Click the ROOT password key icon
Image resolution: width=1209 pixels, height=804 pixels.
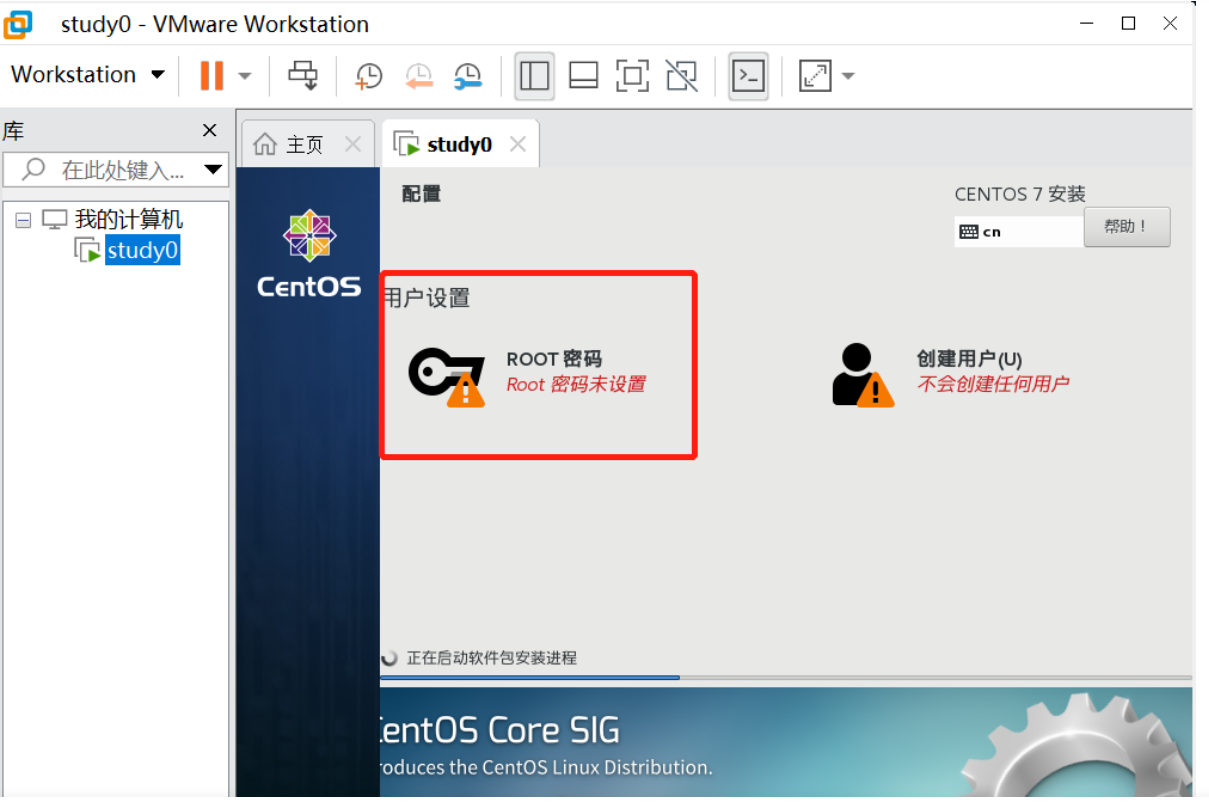coord(446,377)
